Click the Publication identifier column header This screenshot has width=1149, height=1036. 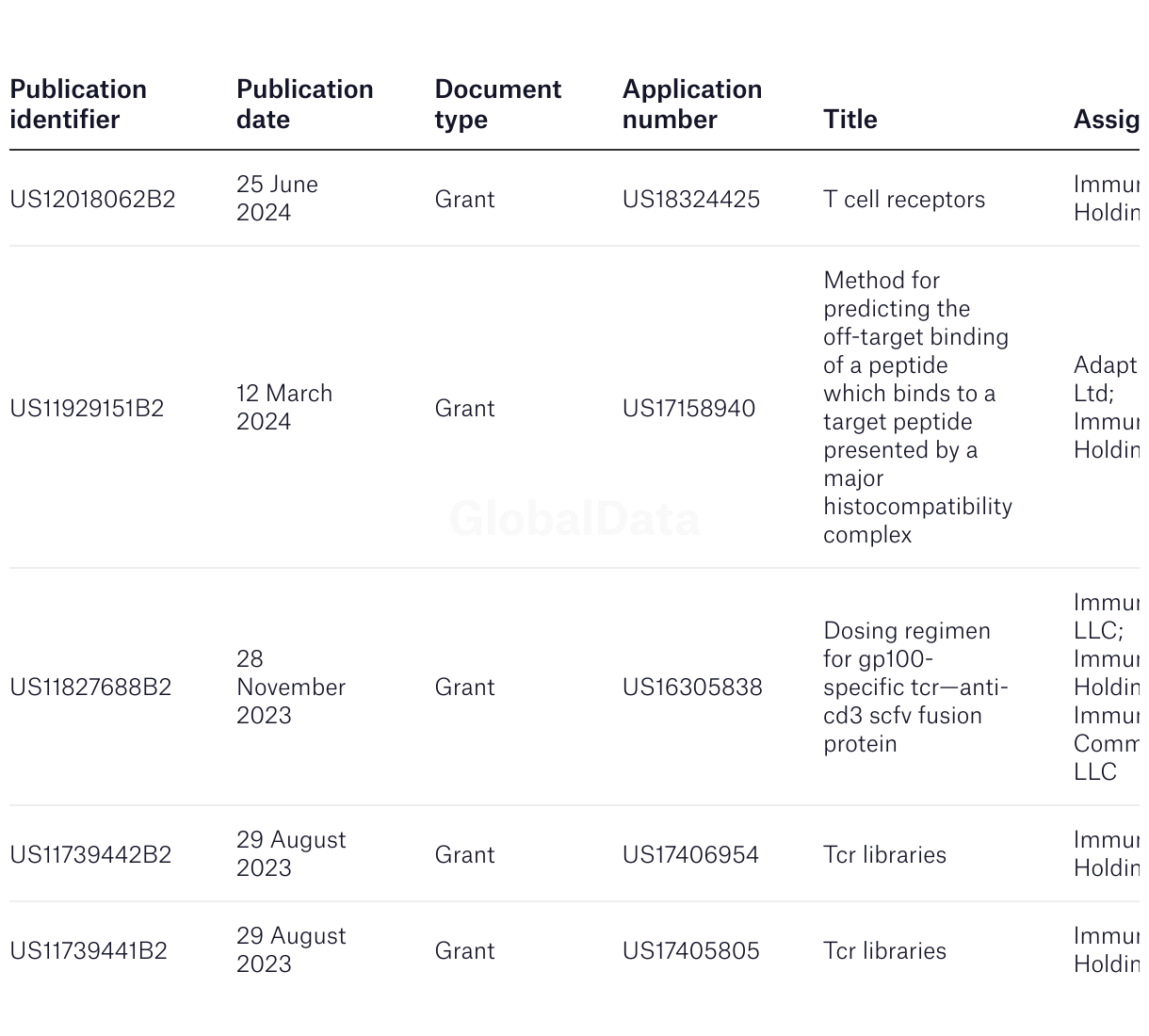click(78, 105)
